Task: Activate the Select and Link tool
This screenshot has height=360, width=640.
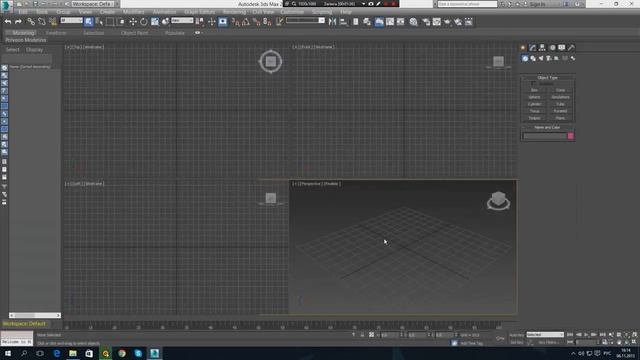Action: 31,22
